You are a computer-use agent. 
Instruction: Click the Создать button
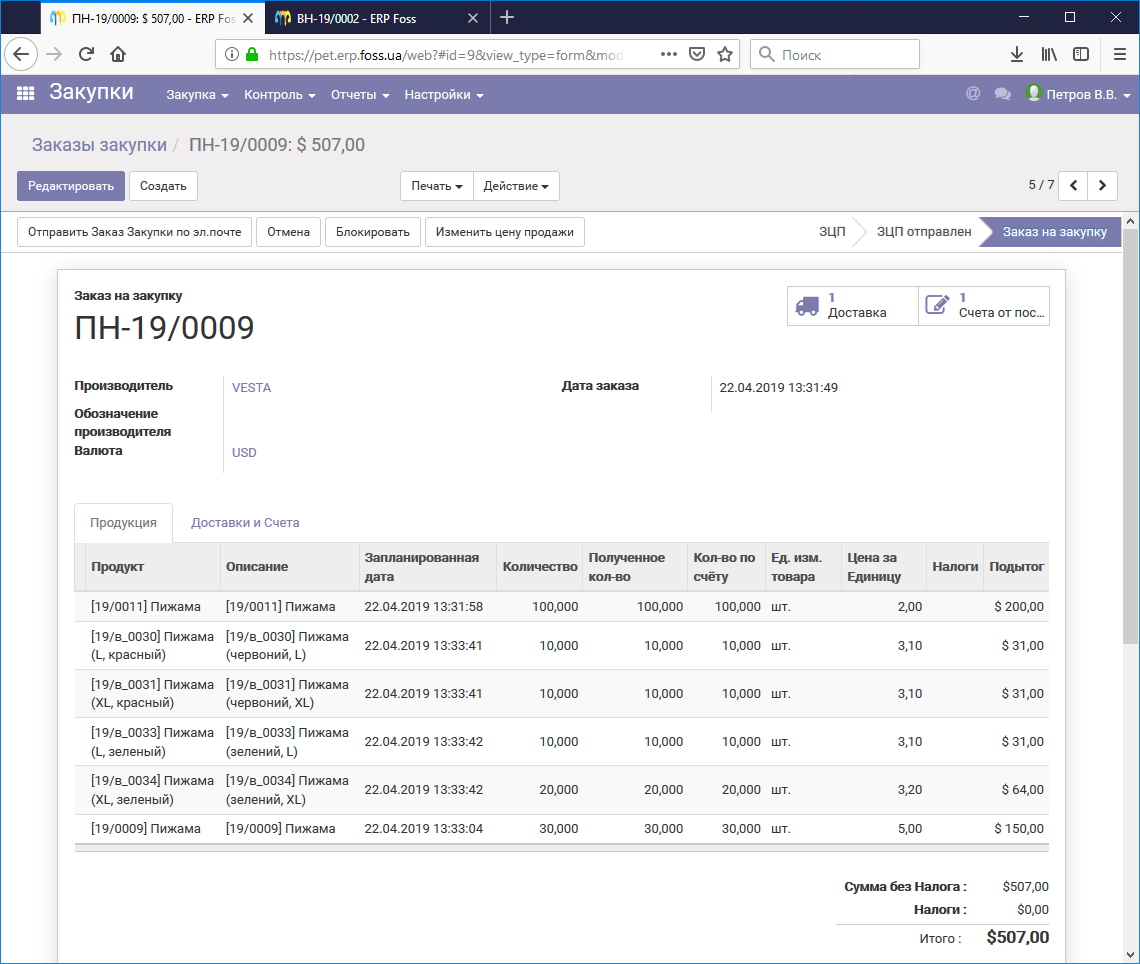click(x=163, y=186)
